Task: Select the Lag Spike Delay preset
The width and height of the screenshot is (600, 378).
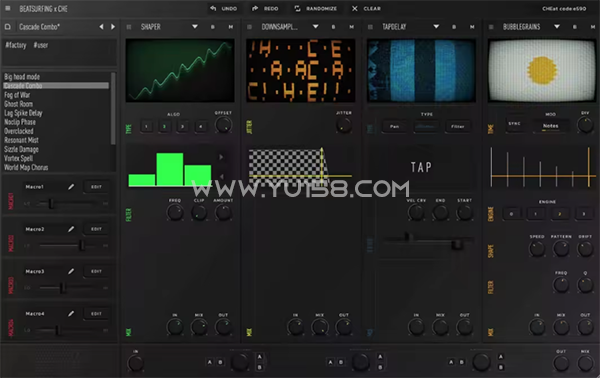Action: (x=23, y=113)
